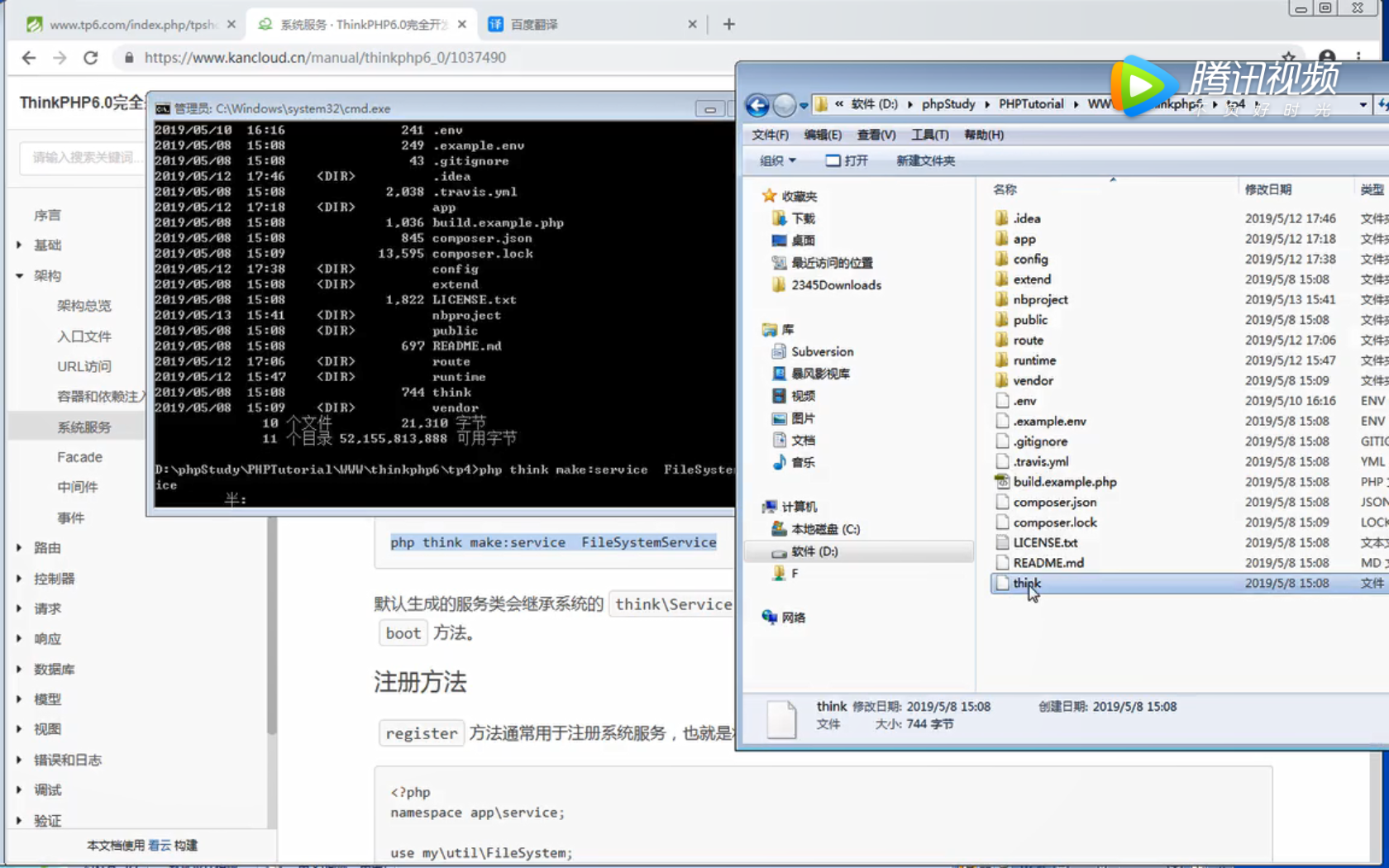1389x868 pixels.
Task: Expand the 模型 docs section
Action: click(x=19, y=699)
